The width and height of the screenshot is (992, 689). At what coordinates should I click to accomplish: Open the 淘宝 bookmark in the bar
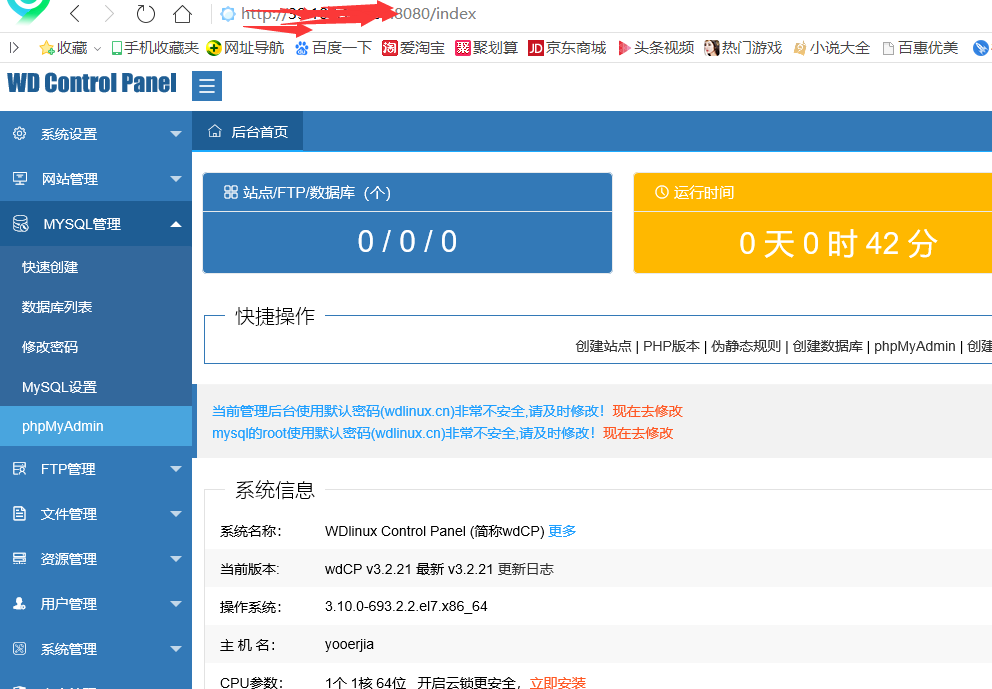pyautogui.click(x=414, y=47)
